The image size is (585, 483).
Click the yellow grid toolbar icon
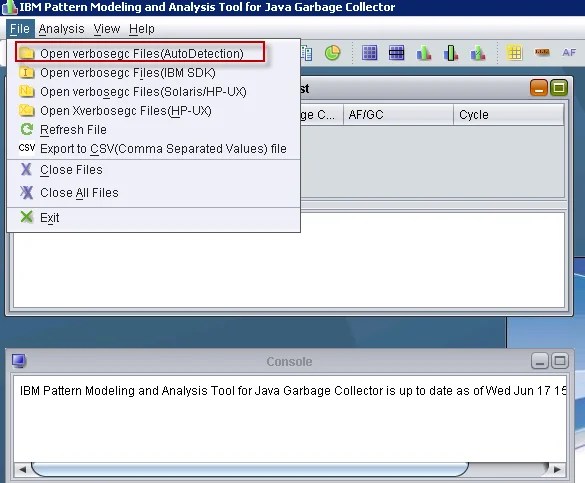tap(514, 53)
